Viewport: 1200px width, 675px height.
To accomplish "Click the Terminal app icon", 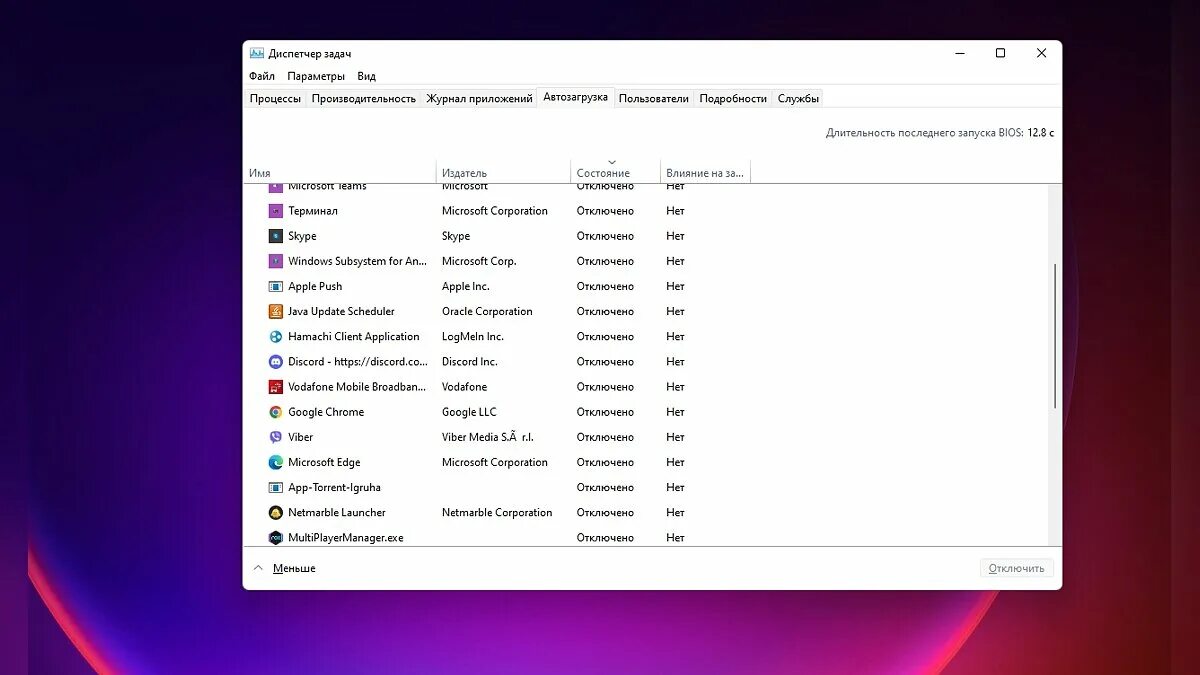I will (x=276, y=211).
